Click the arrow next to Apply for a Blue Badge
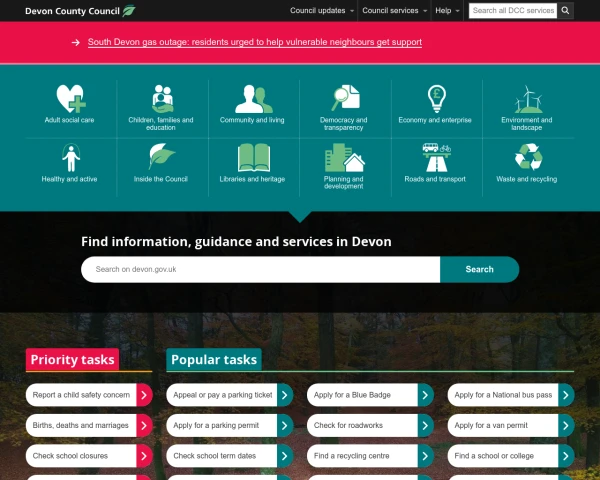 click(x=426, y=395)
